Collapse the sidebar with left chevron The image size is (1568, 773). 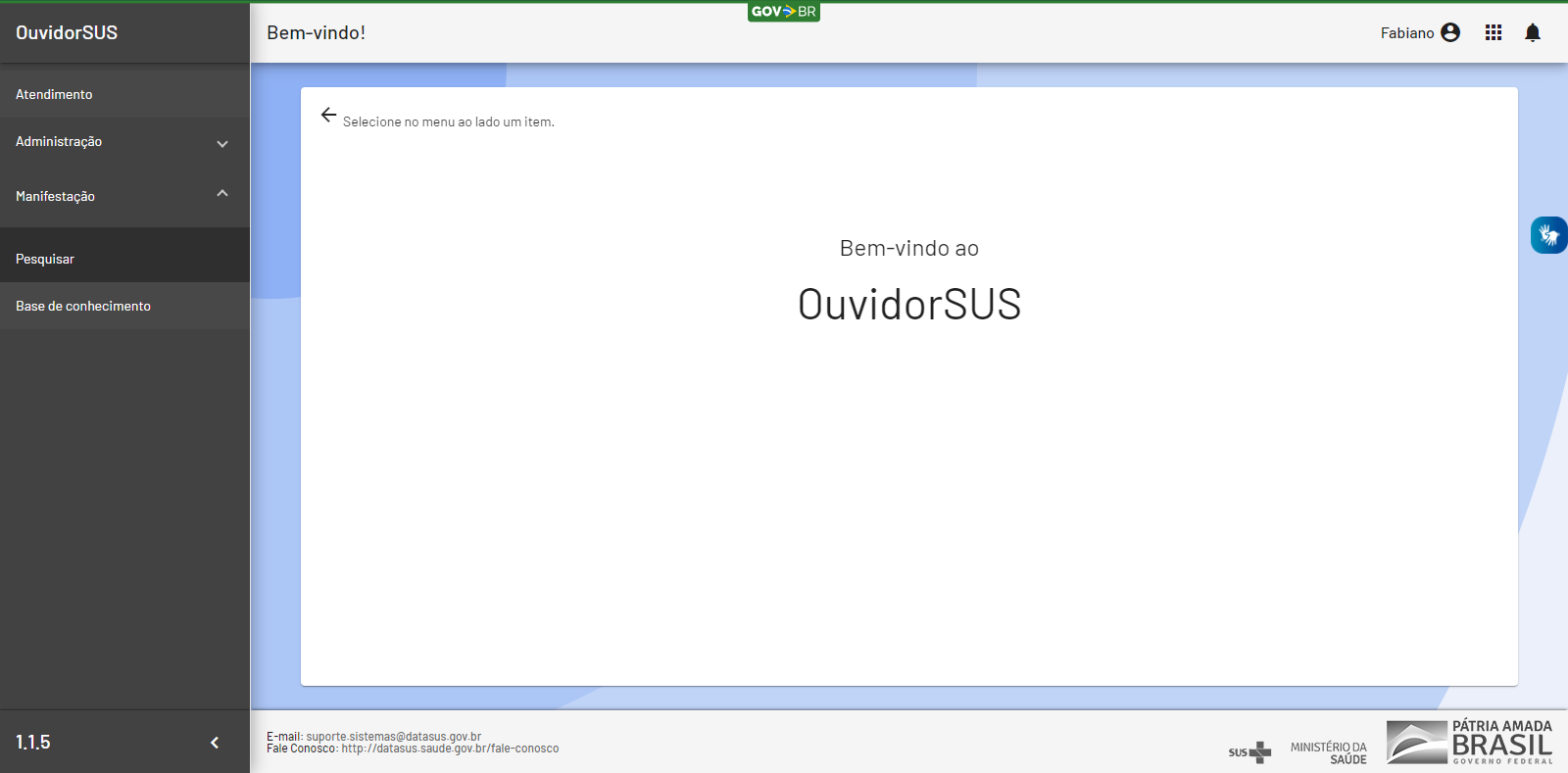pyautogui.click(x=215, y=743)
